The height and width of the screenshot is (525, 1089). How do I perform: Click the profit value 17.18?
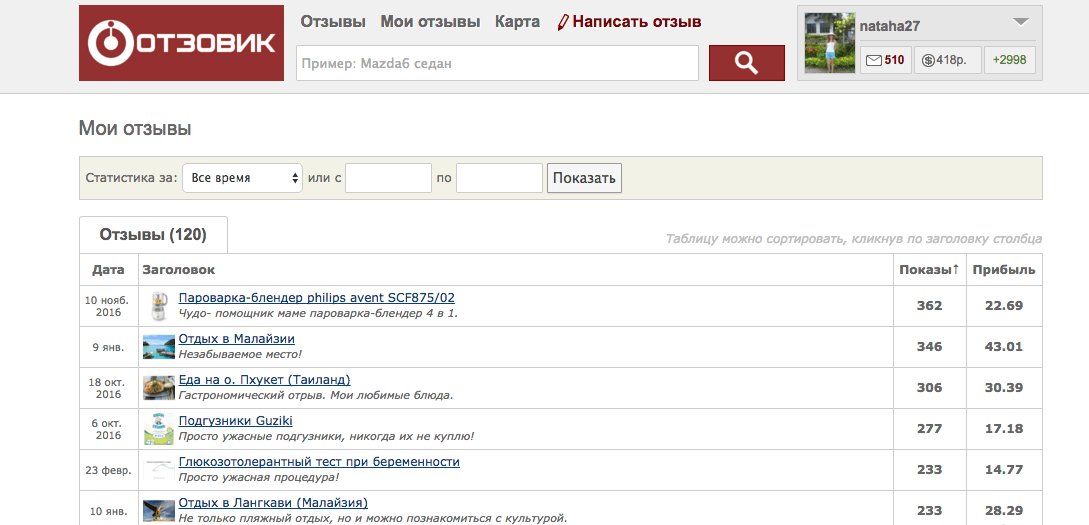pos(1004,428)
